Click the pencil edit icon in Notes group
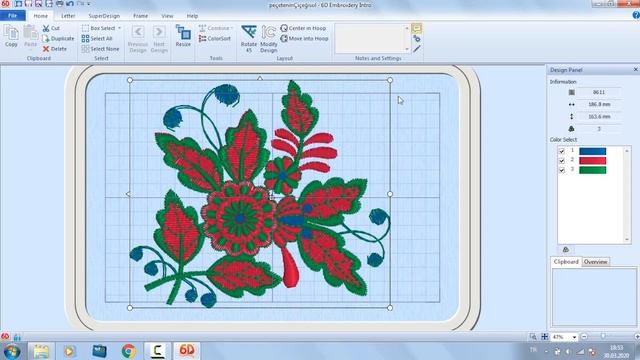The width and height of the screenshot is (640, 360). [x=417, y=49]
